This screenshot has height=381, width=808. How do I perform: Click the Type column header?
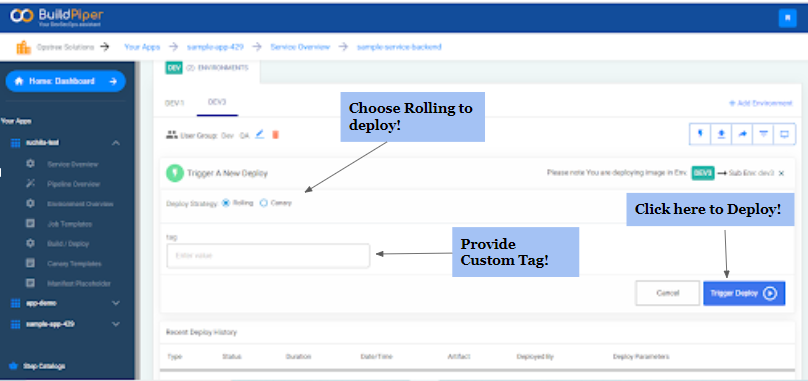tap(175, 357)
